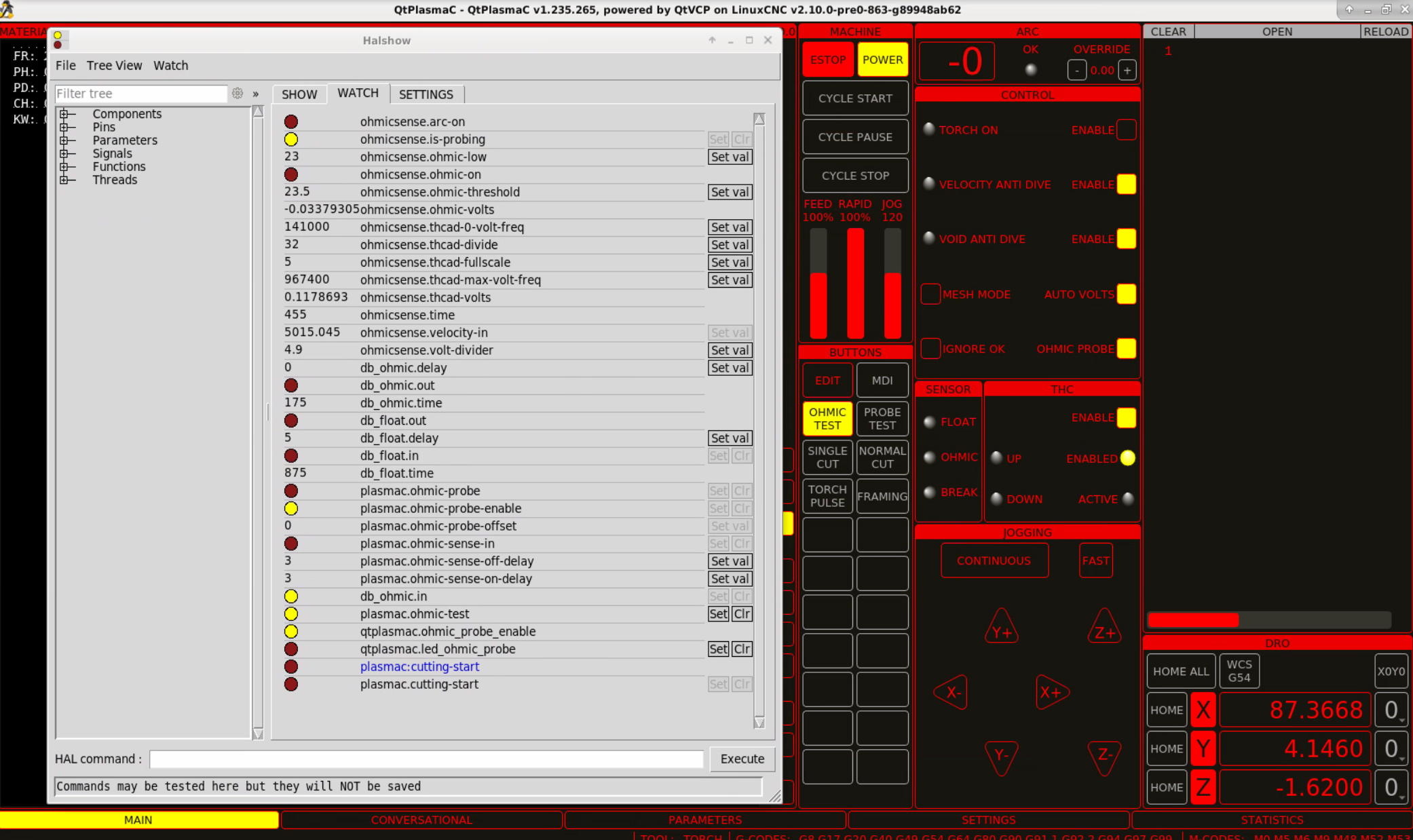Image resolution: width=1413 pixels, height=840 pixels.
Task: Toggle Void Anti Dive enable
Action: [1127, 239]
